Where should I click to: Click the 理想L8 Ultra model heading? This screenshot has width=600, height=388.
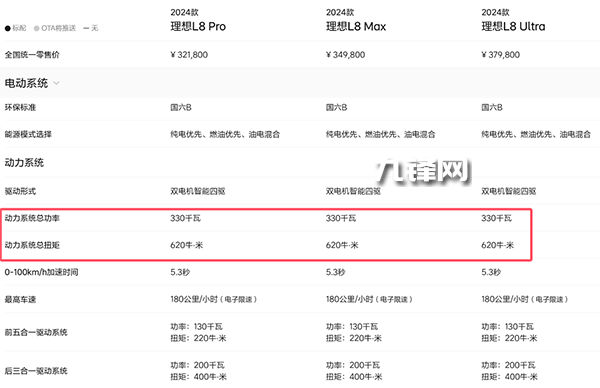[513, 26]
